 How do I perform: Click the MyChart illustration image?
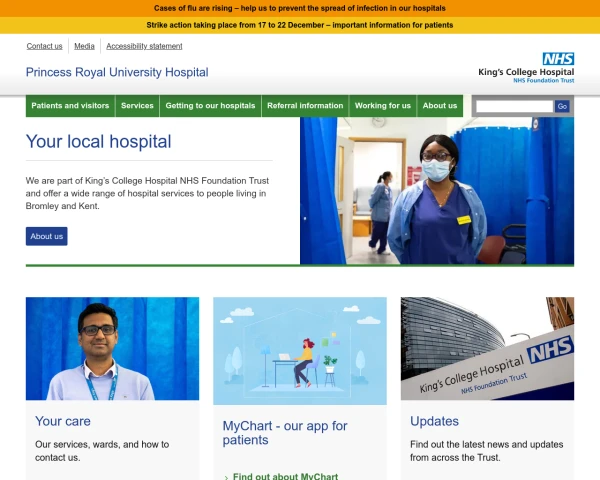click(300, 351)
